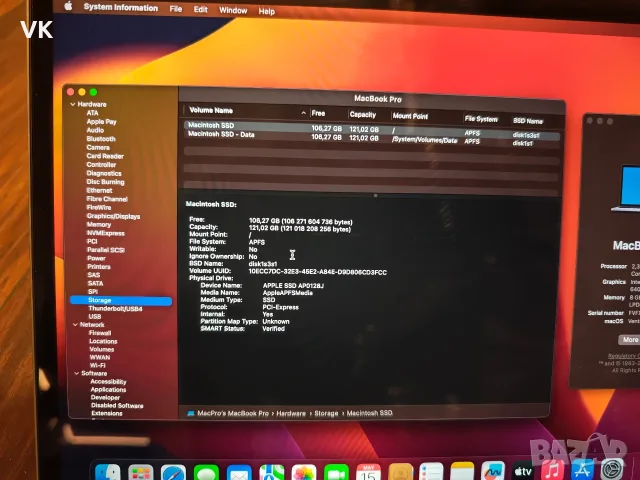Click Hardware in the path bar
The image size is (640, 480).
(x=291, y=413)
